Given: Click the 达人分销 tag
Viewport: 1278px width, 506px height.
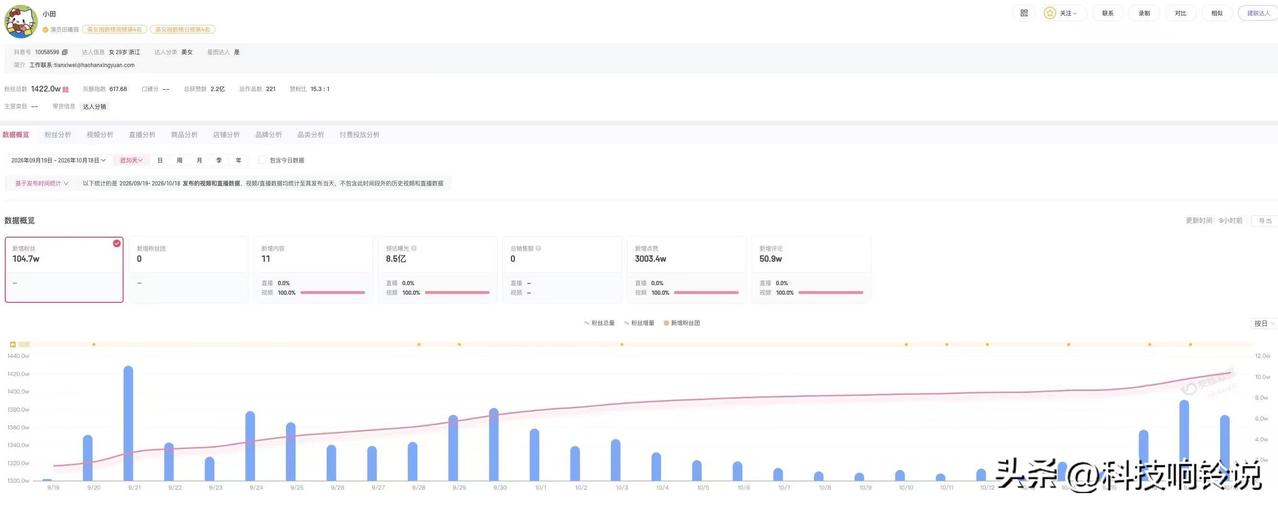Looking at the screenshot, I should (x=94, y=106).
